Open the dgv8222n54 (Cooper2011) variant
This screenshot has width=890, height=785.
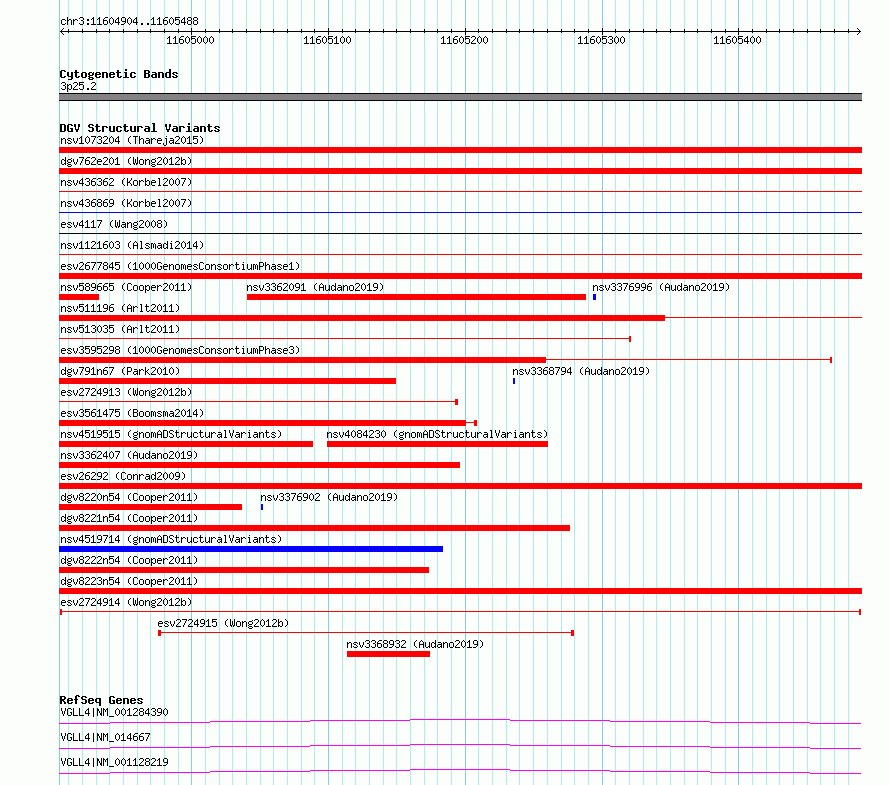[129, 560]
